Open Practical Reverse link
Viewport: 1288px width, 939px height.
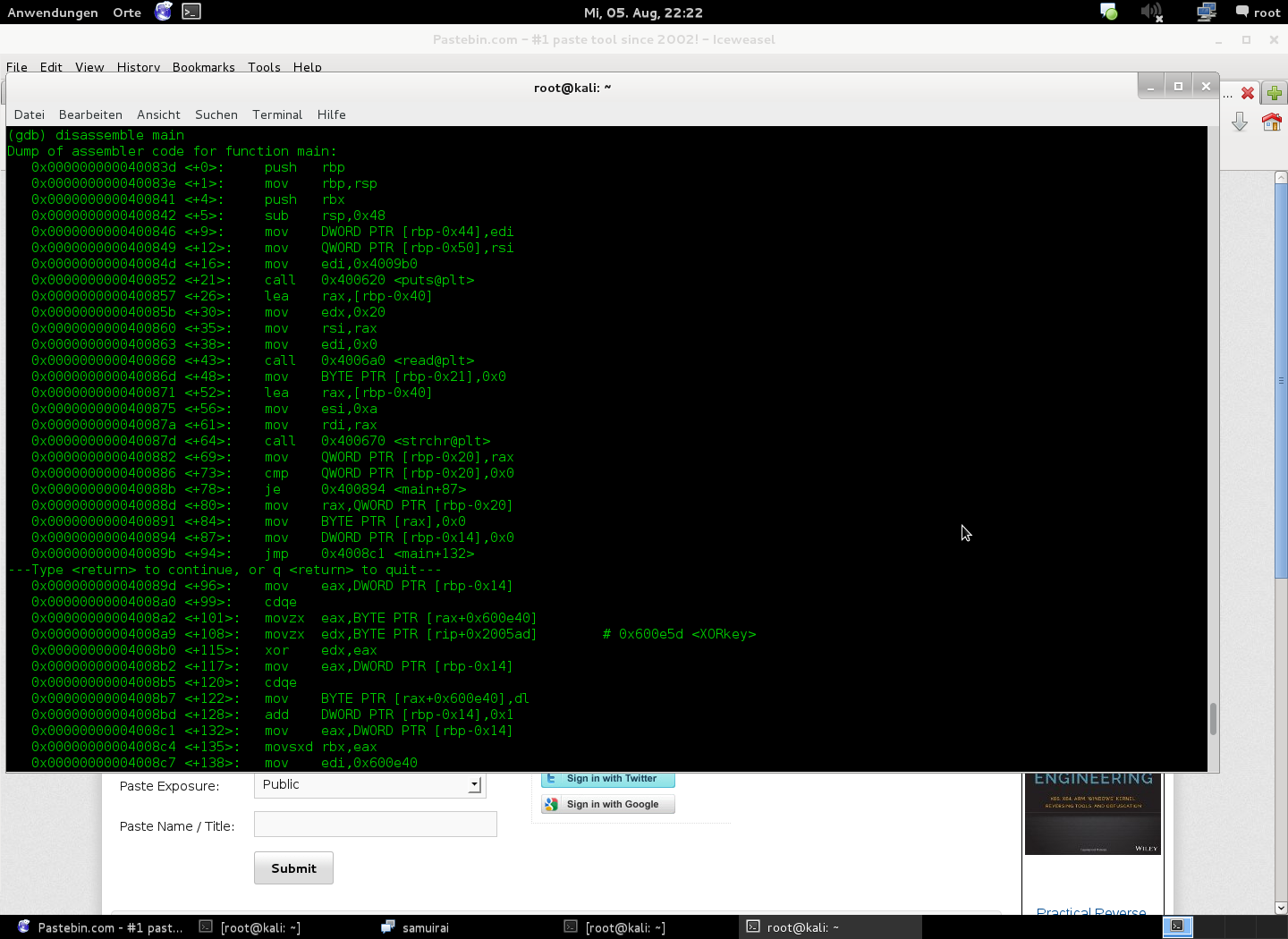pos(1091,911)
